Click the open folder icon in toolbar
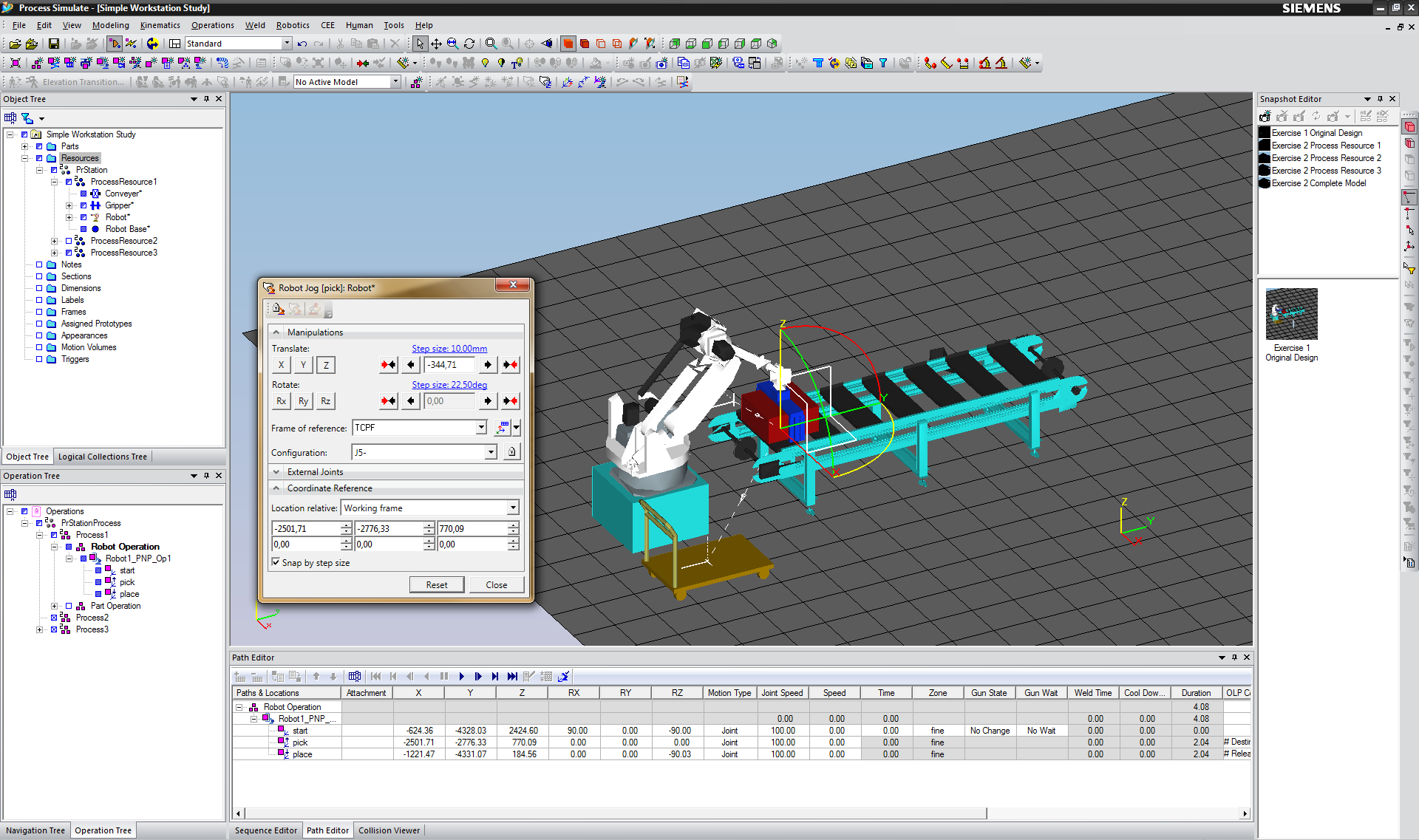 (15, 44)
